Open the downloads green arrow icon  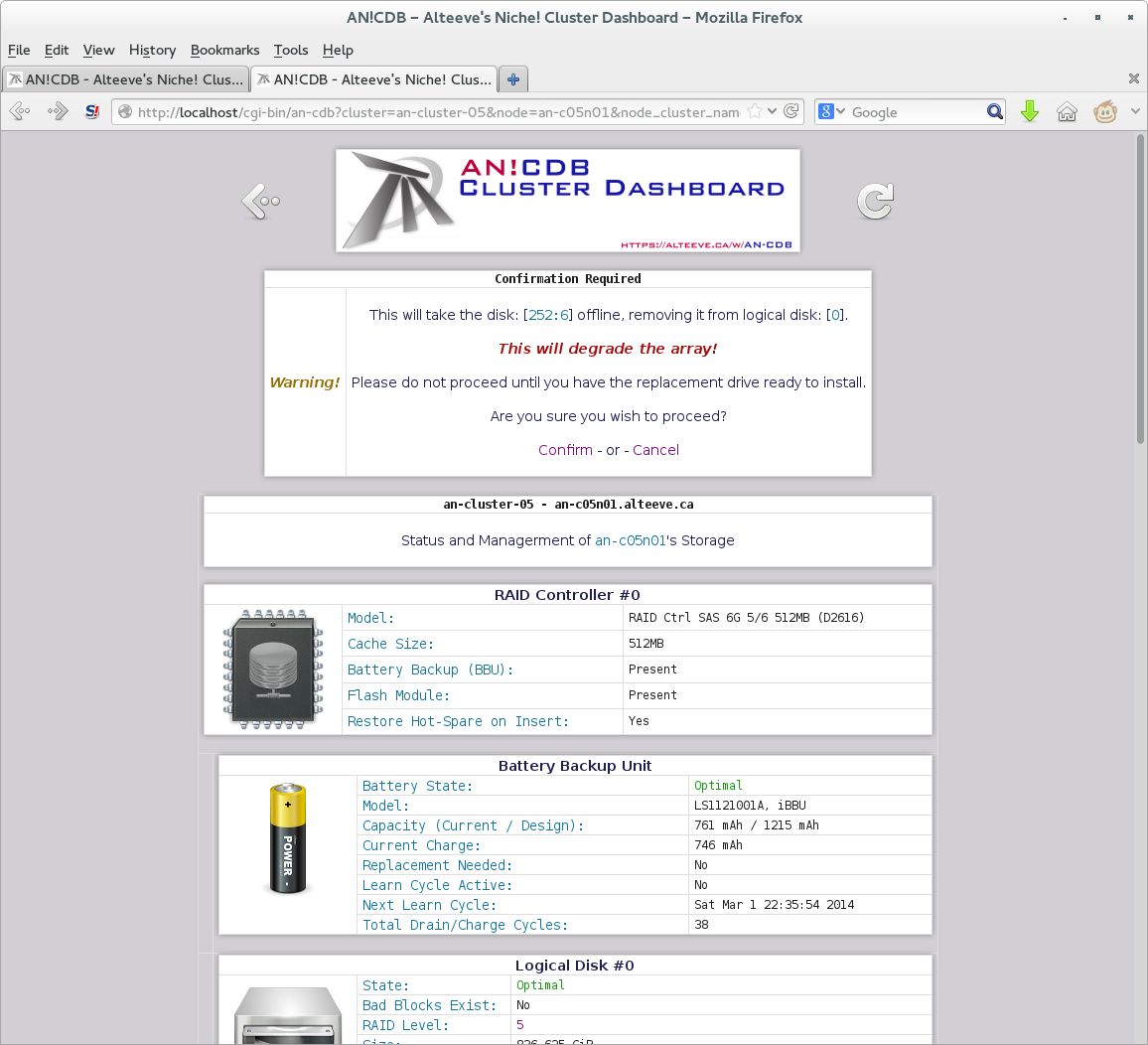coord(1030,112)
